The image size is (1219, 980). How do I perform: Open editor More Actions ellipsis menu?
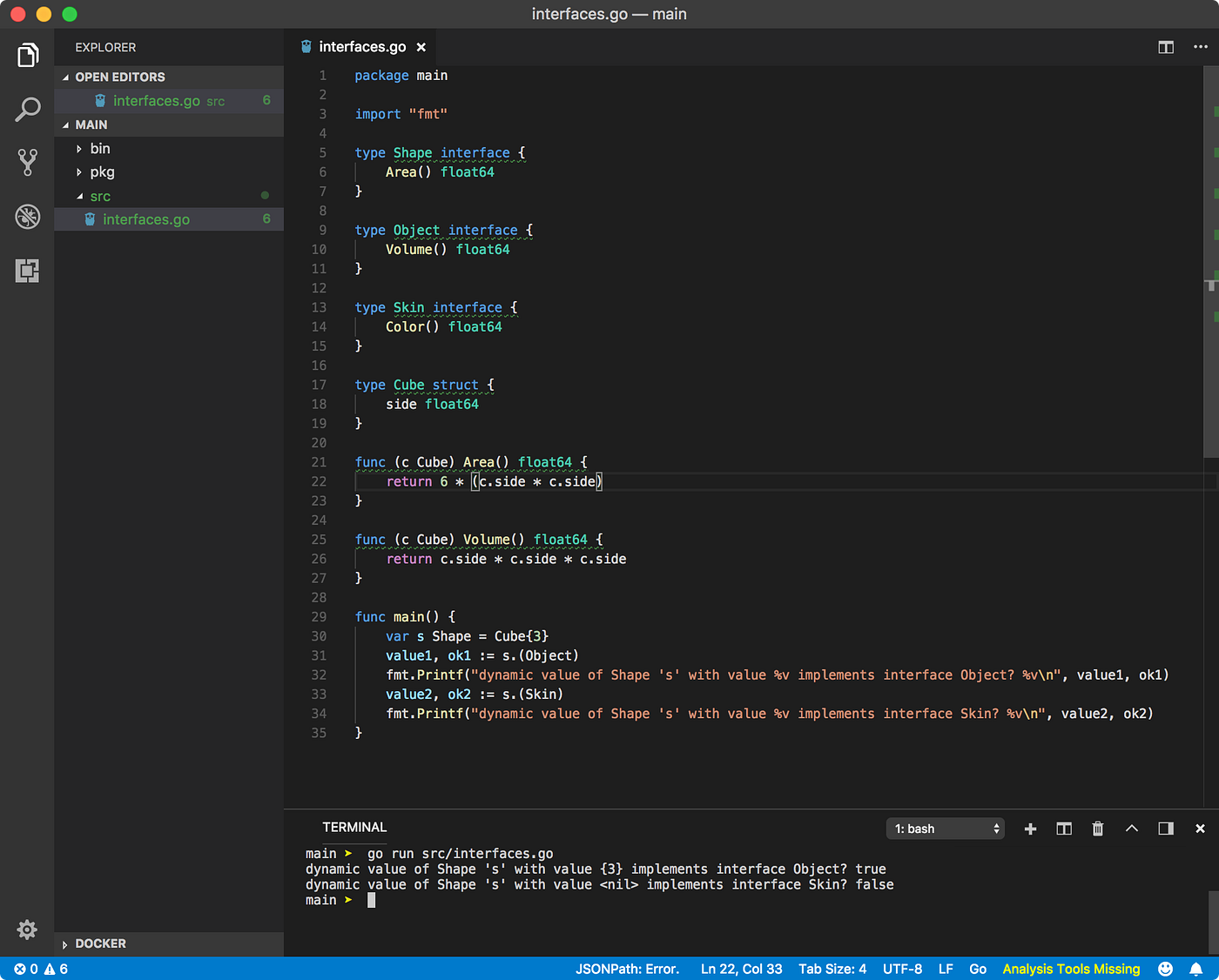(x=1200, y=47)
